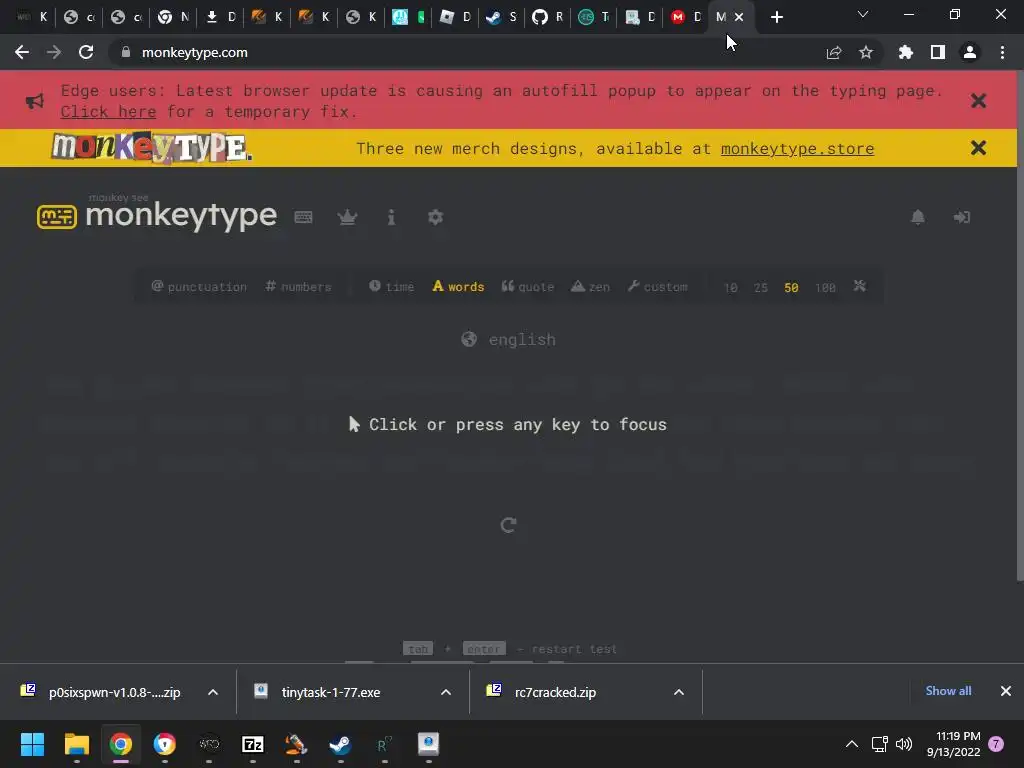Open Chrome extensions puzzle icon
Screen dimensions: 1024x768
[905, 52]
